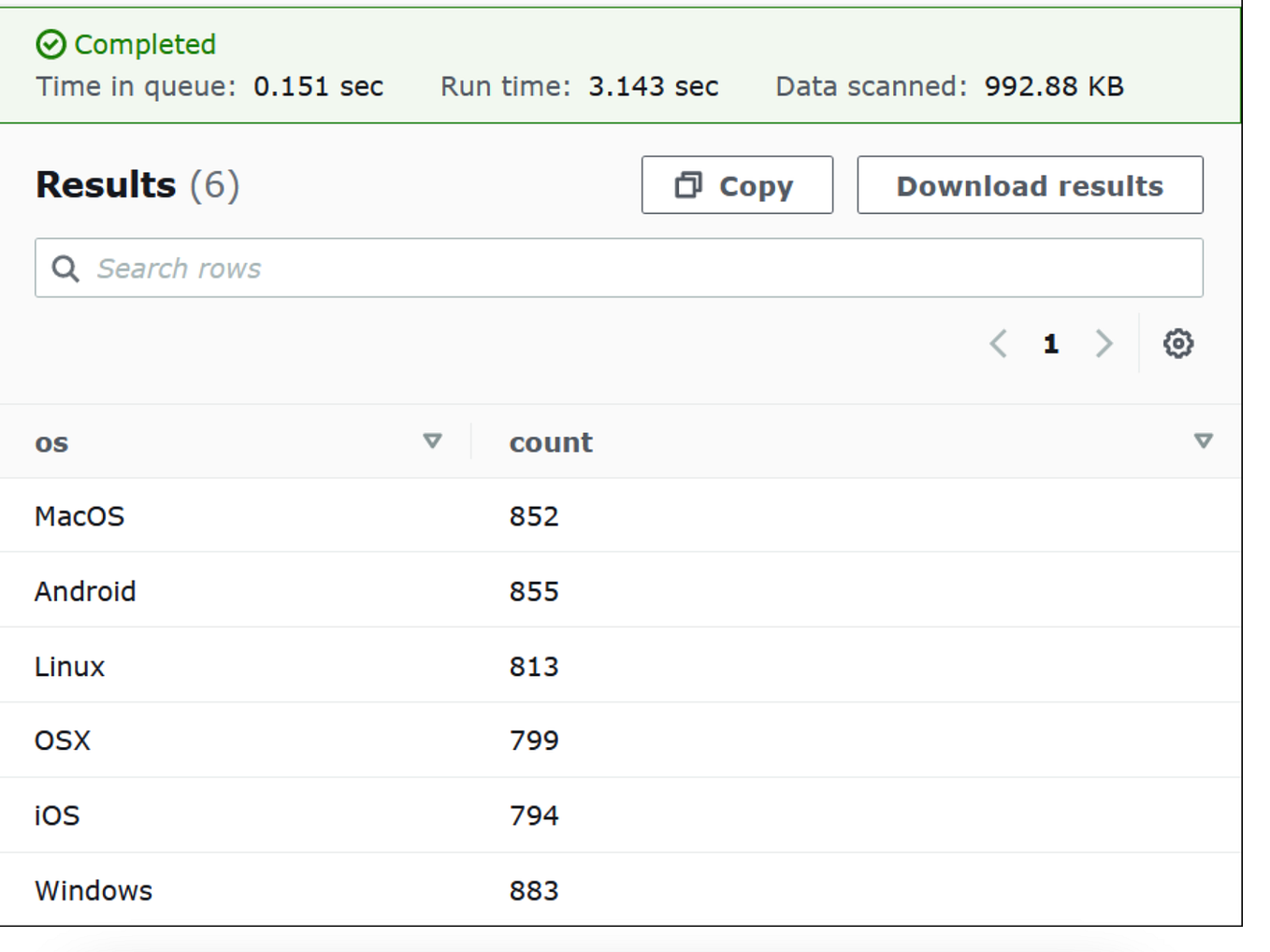Click the Linux count value 813
Screen dimensions: 1270x952
[x=534, y=666]
